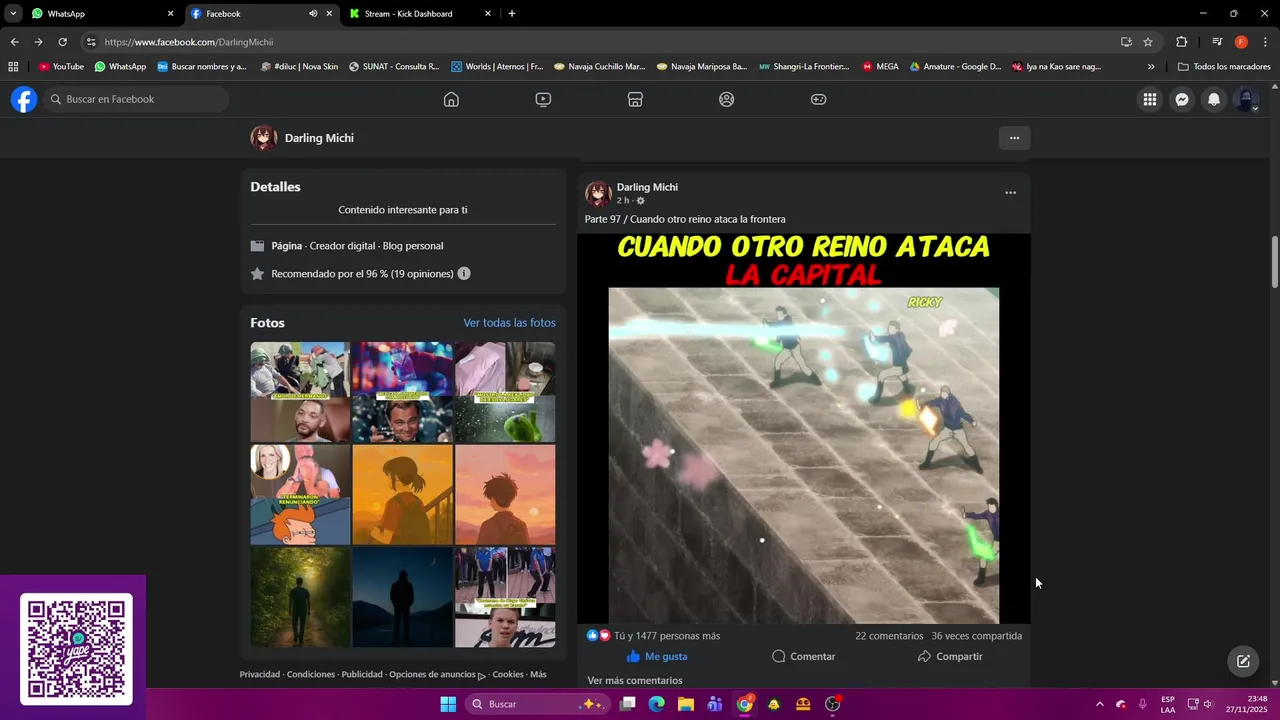Click Ver más comentarios
This screenshot has height=720, width=1280.
(x=635, y=680)
